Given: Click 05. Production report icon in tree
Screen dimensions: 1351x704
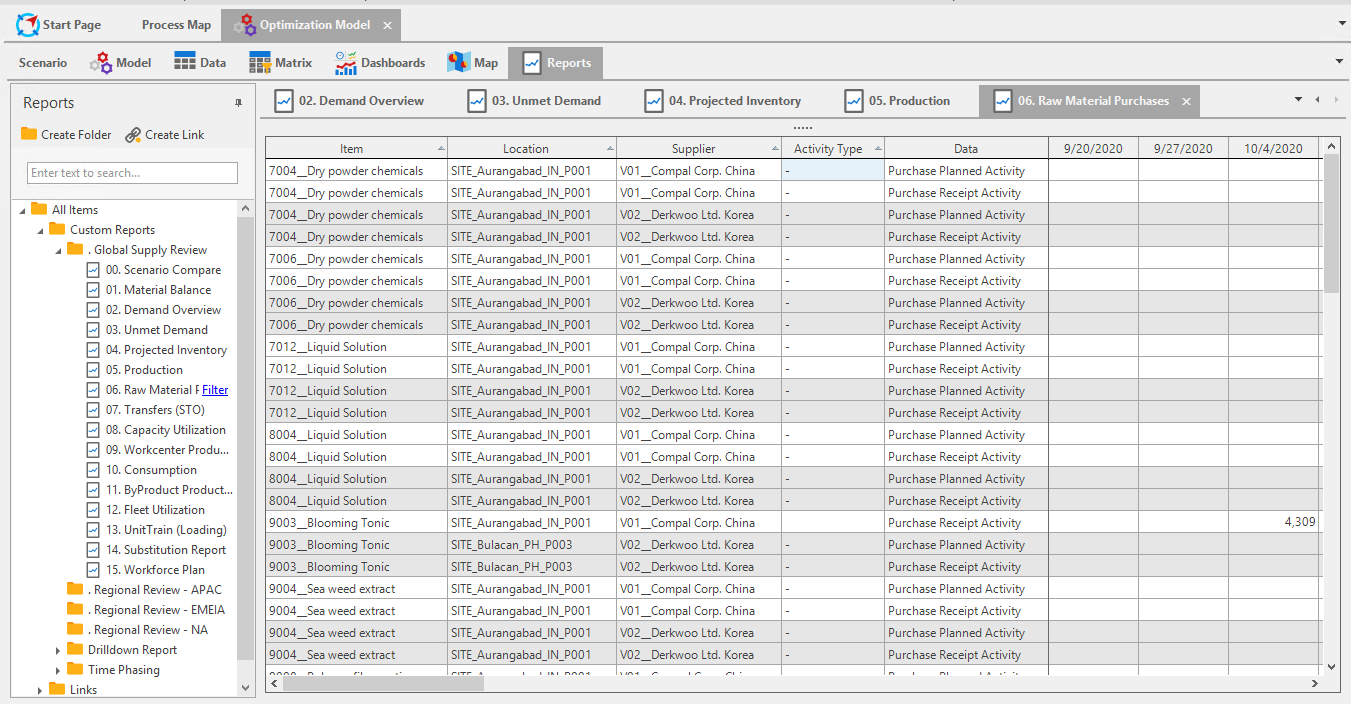Looking at the screenshot, I should tap(94, 370).
